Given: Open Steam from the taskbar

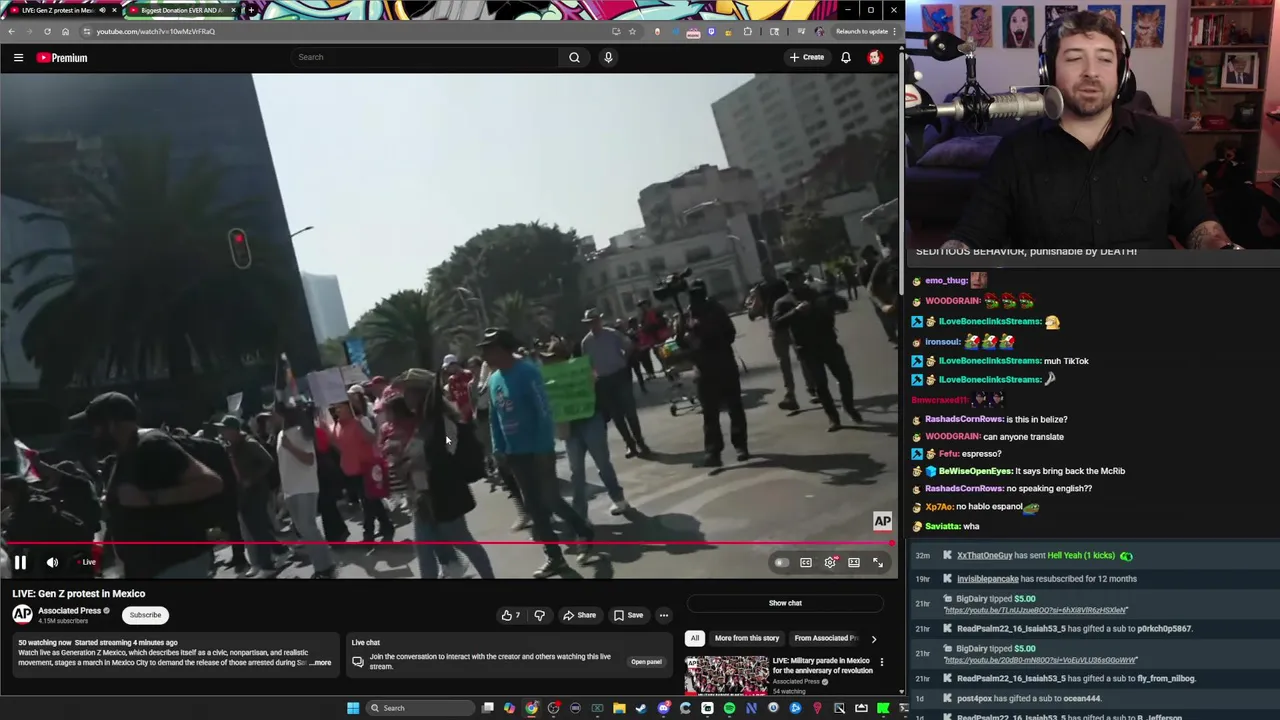Looking at the screenshot, I should pos(641,708).
